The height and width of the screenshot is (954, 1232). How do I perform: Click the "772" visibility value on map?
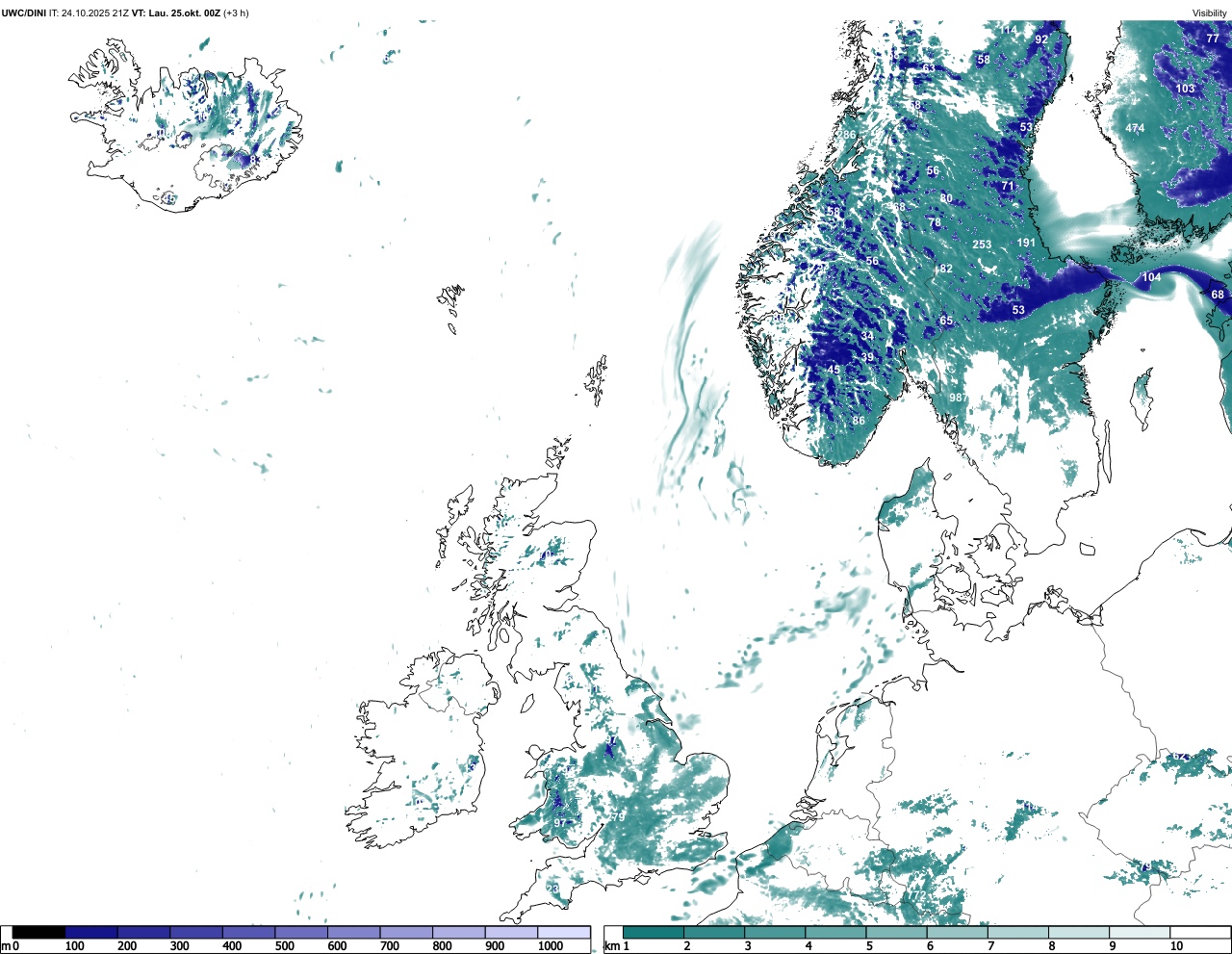click(916, 896)
